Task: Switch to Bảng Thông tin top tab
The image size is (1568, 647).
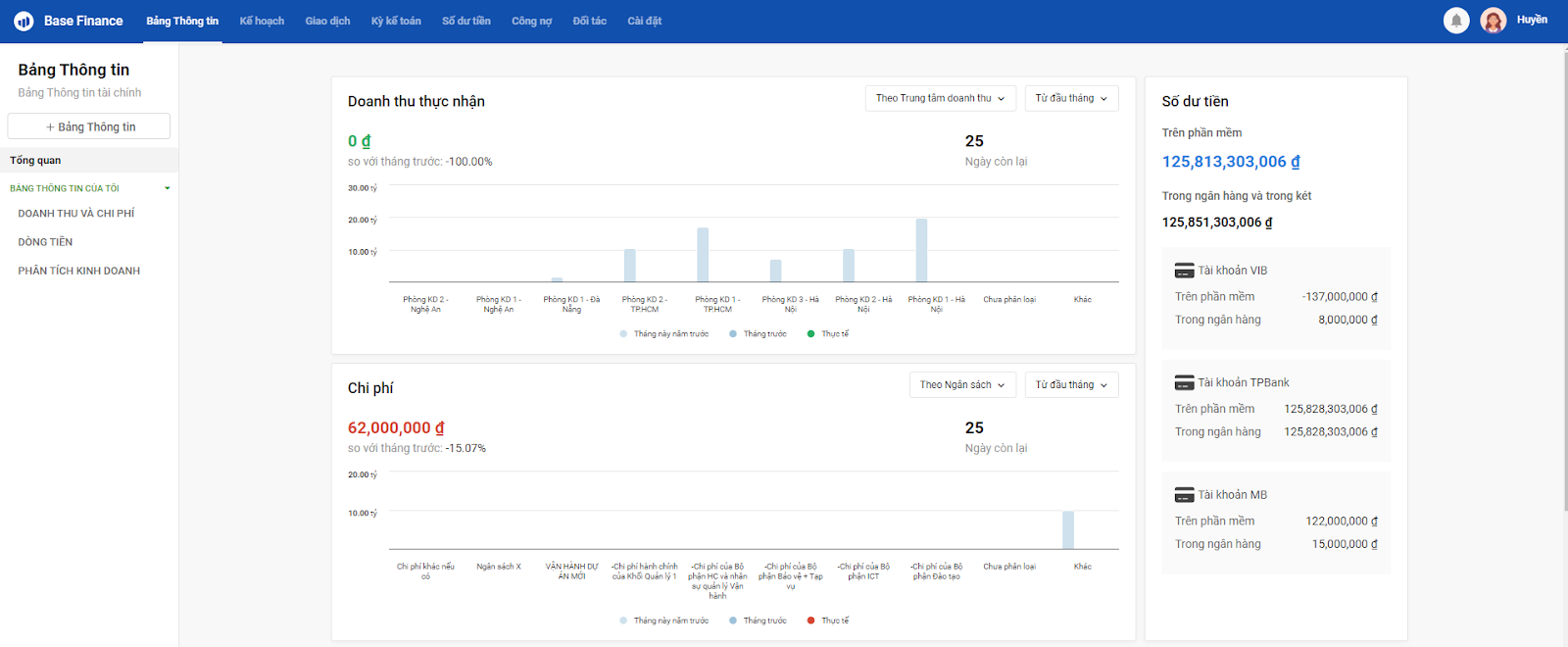Action: tap(182, 21)
